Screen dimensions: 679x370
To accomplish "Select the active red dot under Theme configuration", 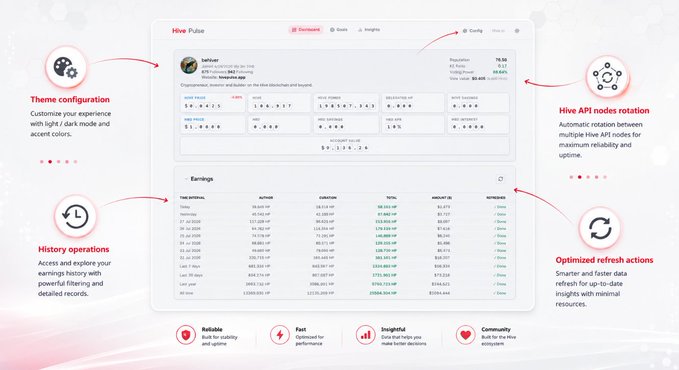I will pos(50,162).
